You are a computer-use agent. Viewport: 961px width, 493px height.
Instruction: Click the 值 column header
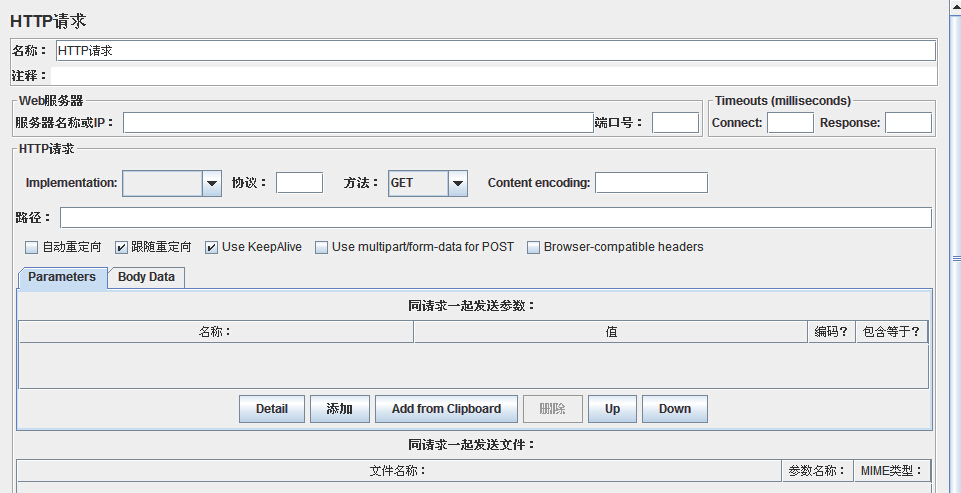tap(611, 332)
